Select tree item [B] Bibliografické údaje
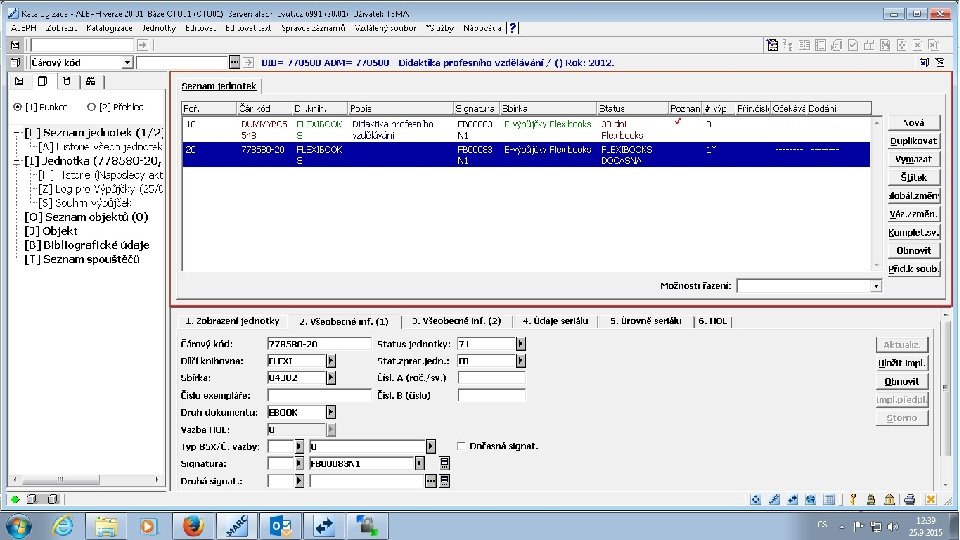This screenshot has width=960, height=540. [x=86, y=245]
